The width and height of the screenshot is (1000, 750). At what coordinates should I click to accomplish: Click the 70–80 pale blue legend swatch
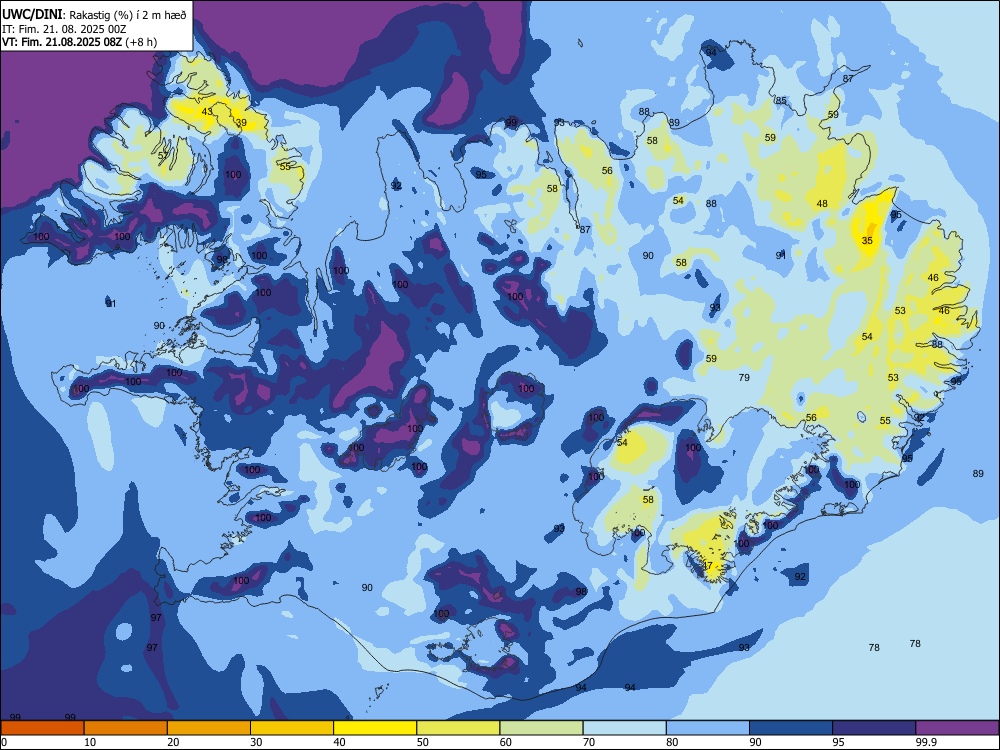[x=624, y=728]
